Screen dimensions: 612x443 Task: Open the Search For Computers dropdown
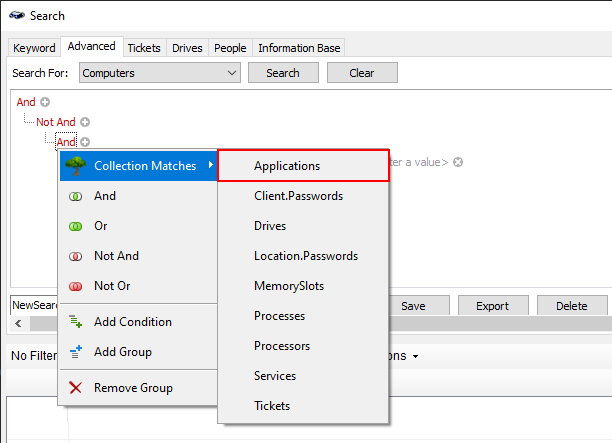[232, 73]
